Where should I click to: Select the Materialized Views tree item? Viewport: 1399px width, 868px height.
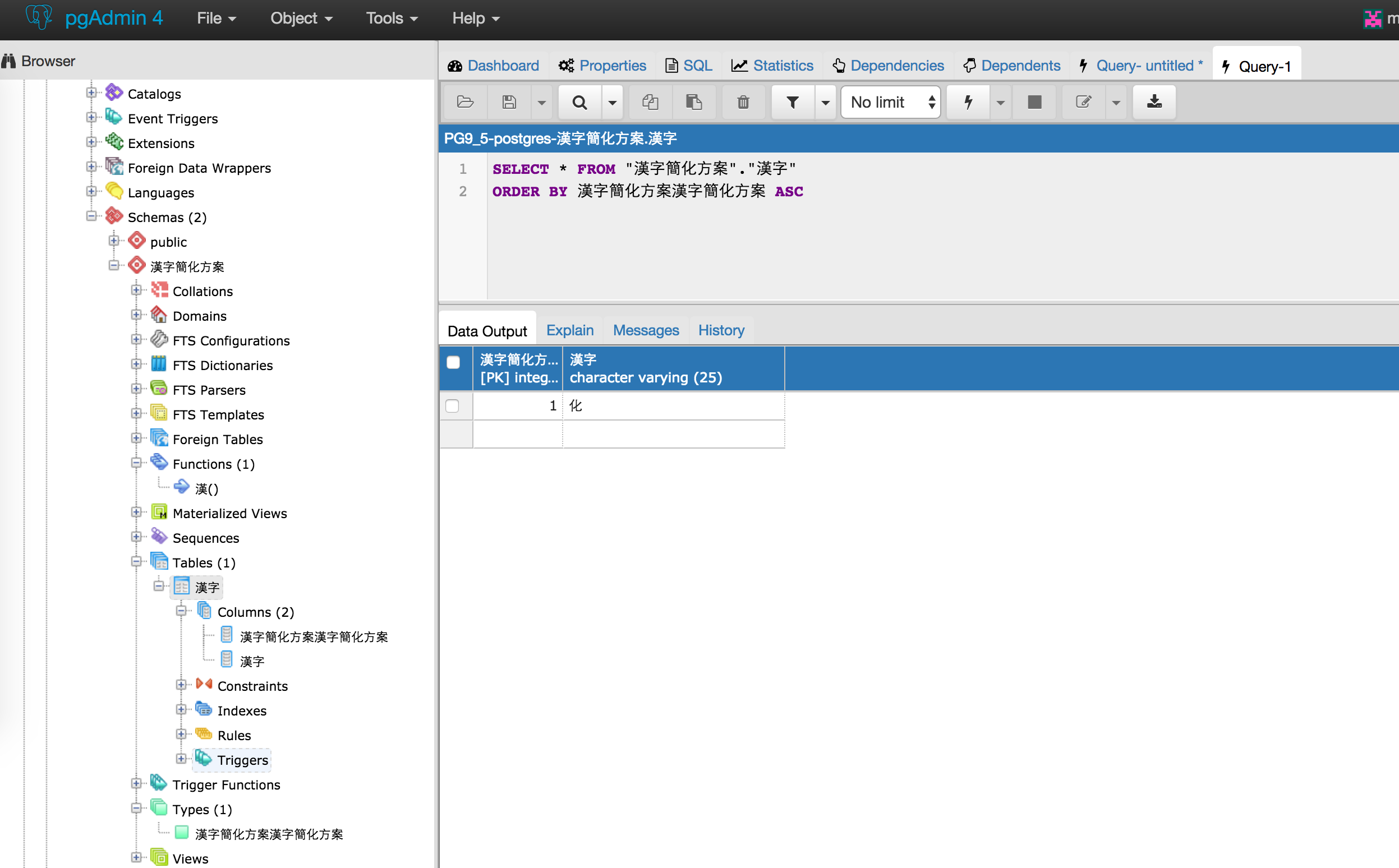click(x=229, y=513)
